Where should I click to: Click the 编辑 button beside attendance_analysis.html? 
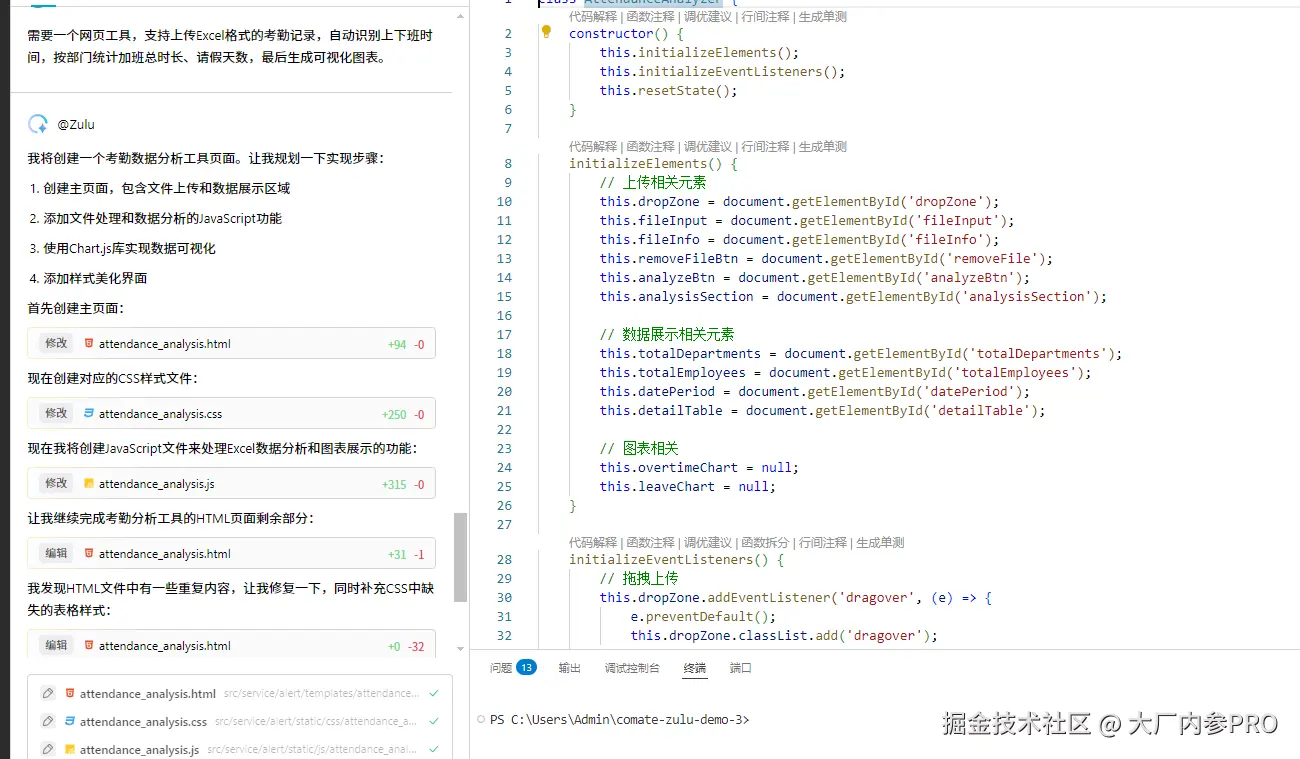pyautogui.click(x=55, y=553)
